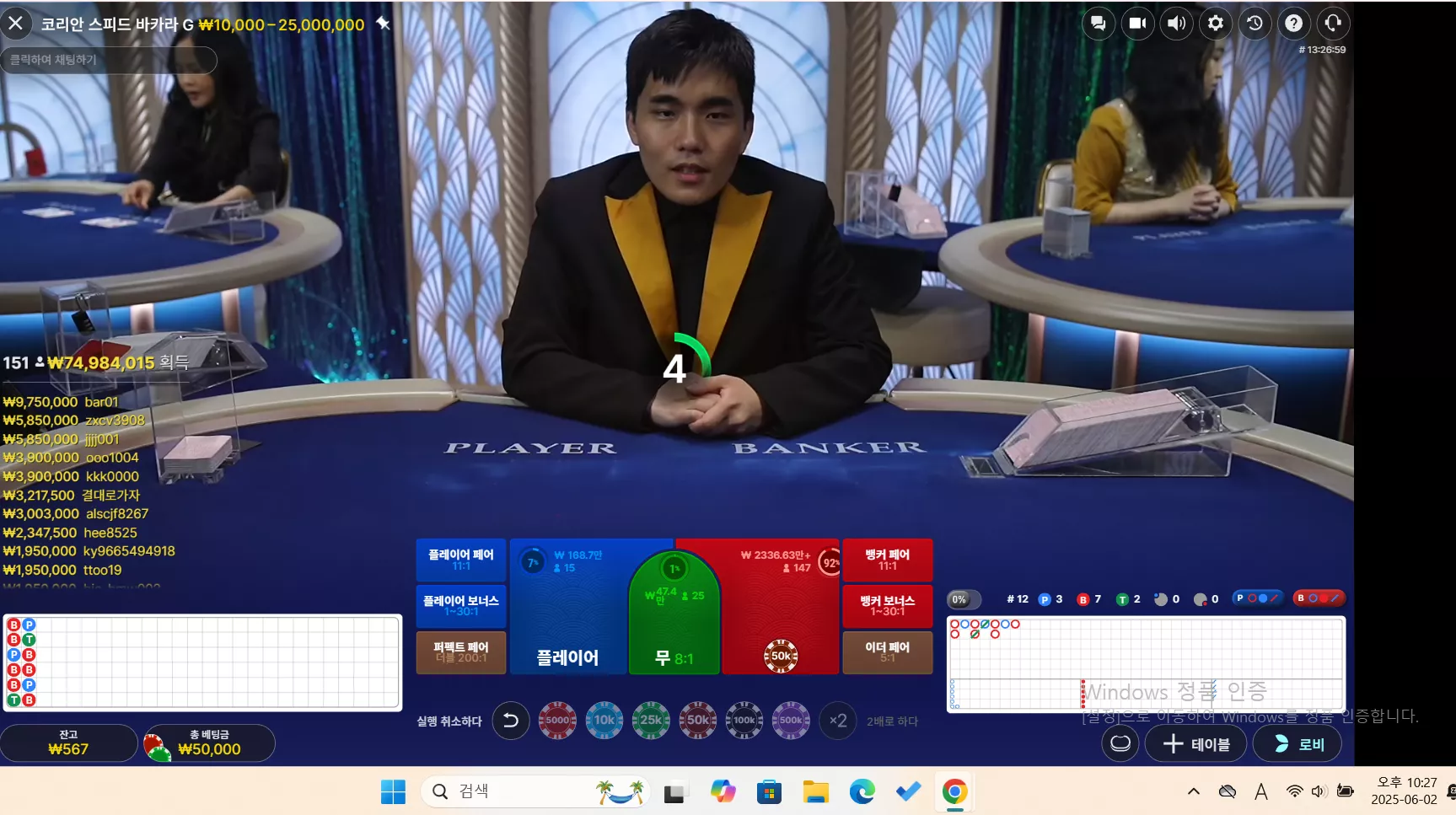
Task: Click winner row kkk0000
Action: 71,476
